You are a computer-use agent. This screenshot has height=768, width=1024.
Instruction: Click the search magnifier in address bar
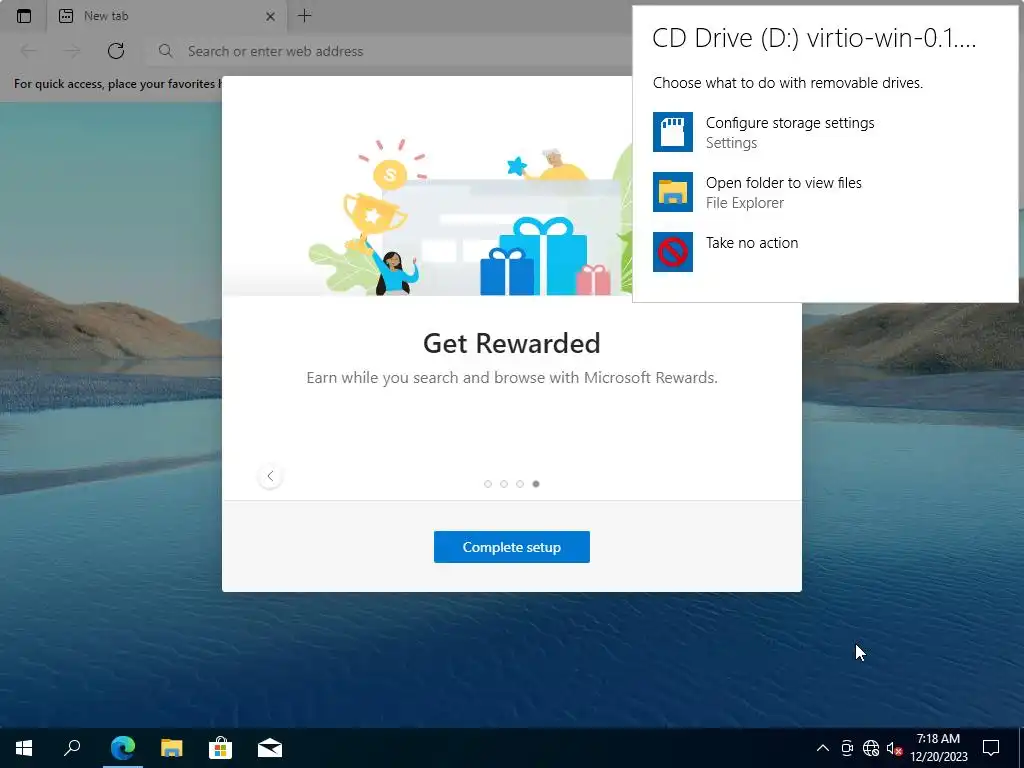(x=165, y=51)
